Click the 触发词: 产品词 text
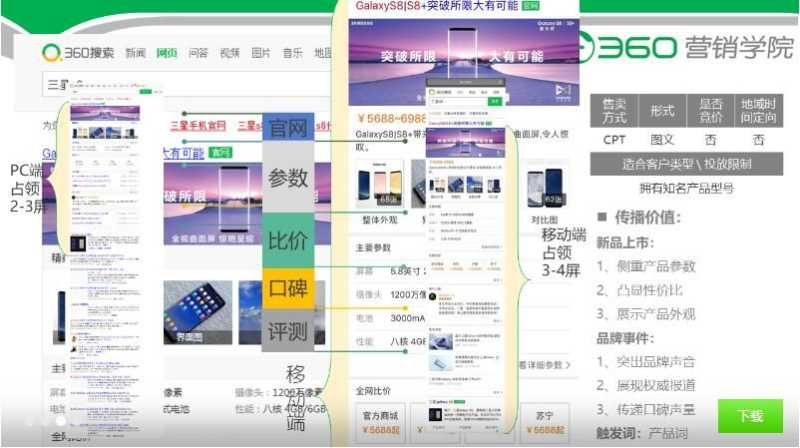 click(x=642, y=434)
